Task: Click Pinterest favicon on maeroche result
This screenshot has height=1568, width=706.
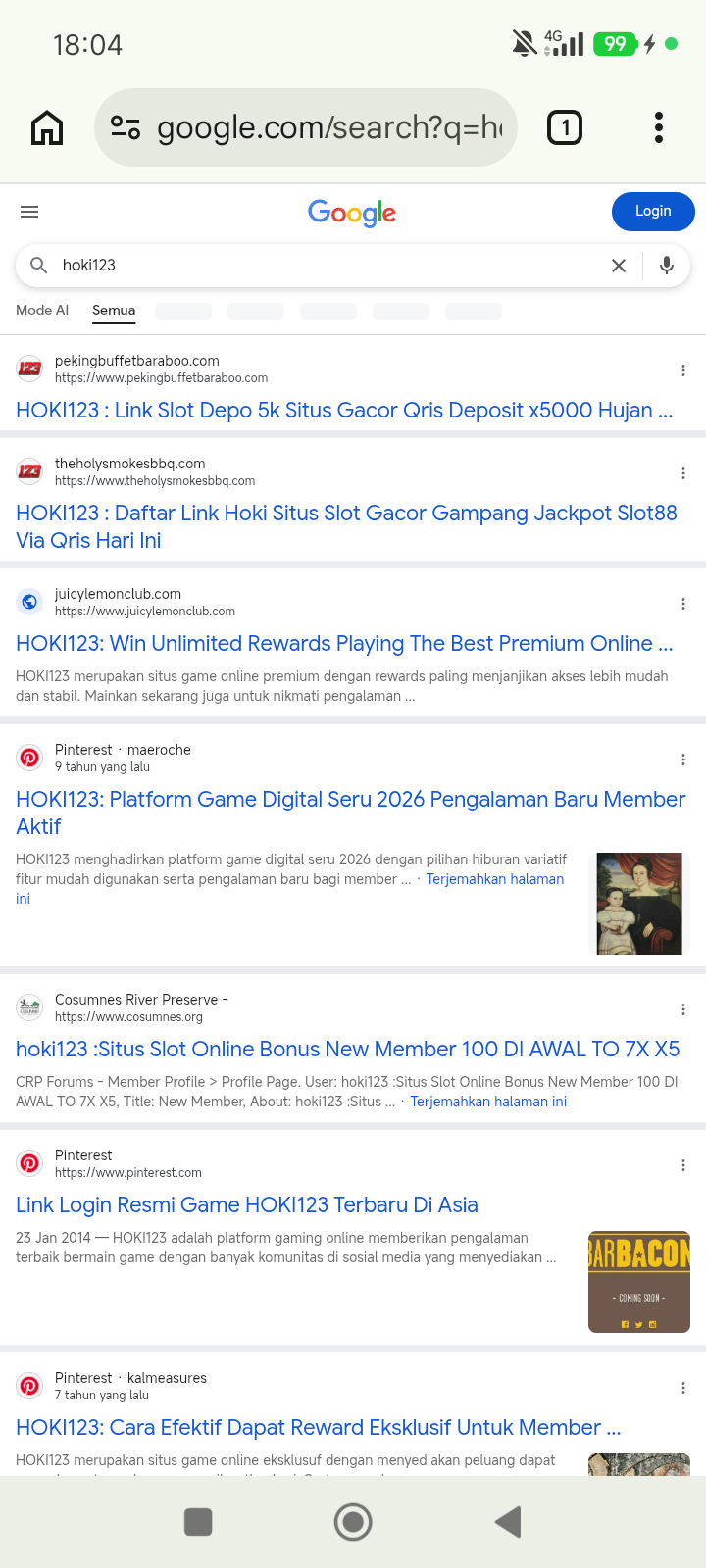Action: tap(29, 758)
